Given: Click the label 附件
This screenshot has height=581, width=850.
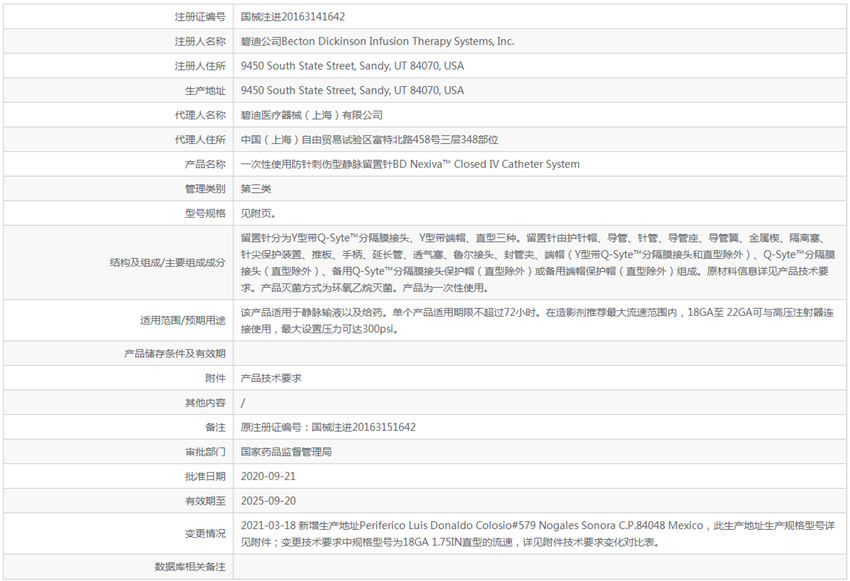Looking at the screenshot, I should point(215,378).
